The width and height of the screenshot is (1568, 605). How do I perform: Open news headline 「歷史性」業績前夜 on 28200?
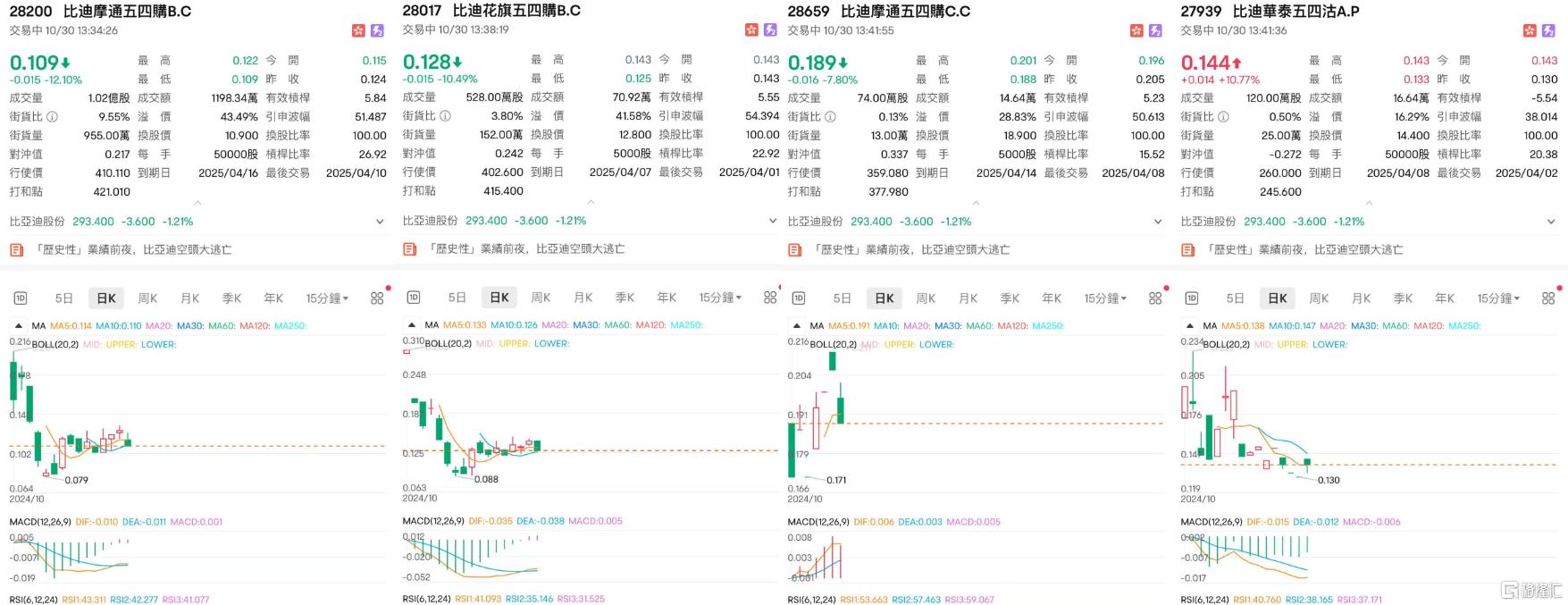point(133,250)
